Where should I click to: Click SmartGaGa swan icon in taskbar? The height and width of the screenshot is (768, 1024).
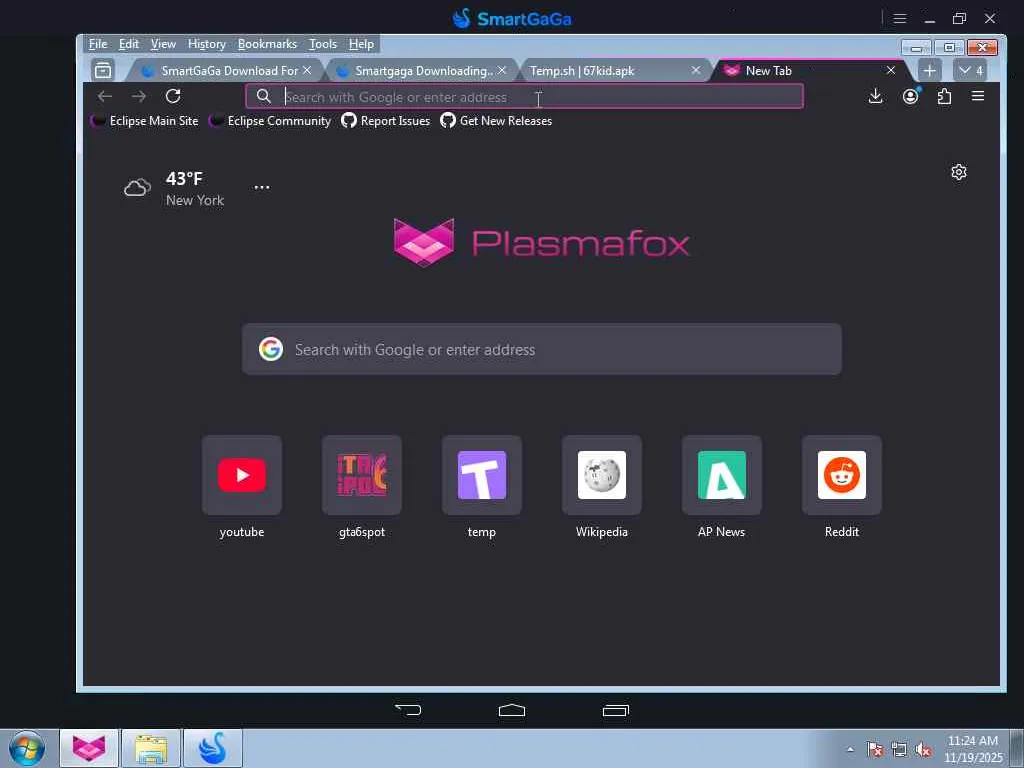pos(213,748)
